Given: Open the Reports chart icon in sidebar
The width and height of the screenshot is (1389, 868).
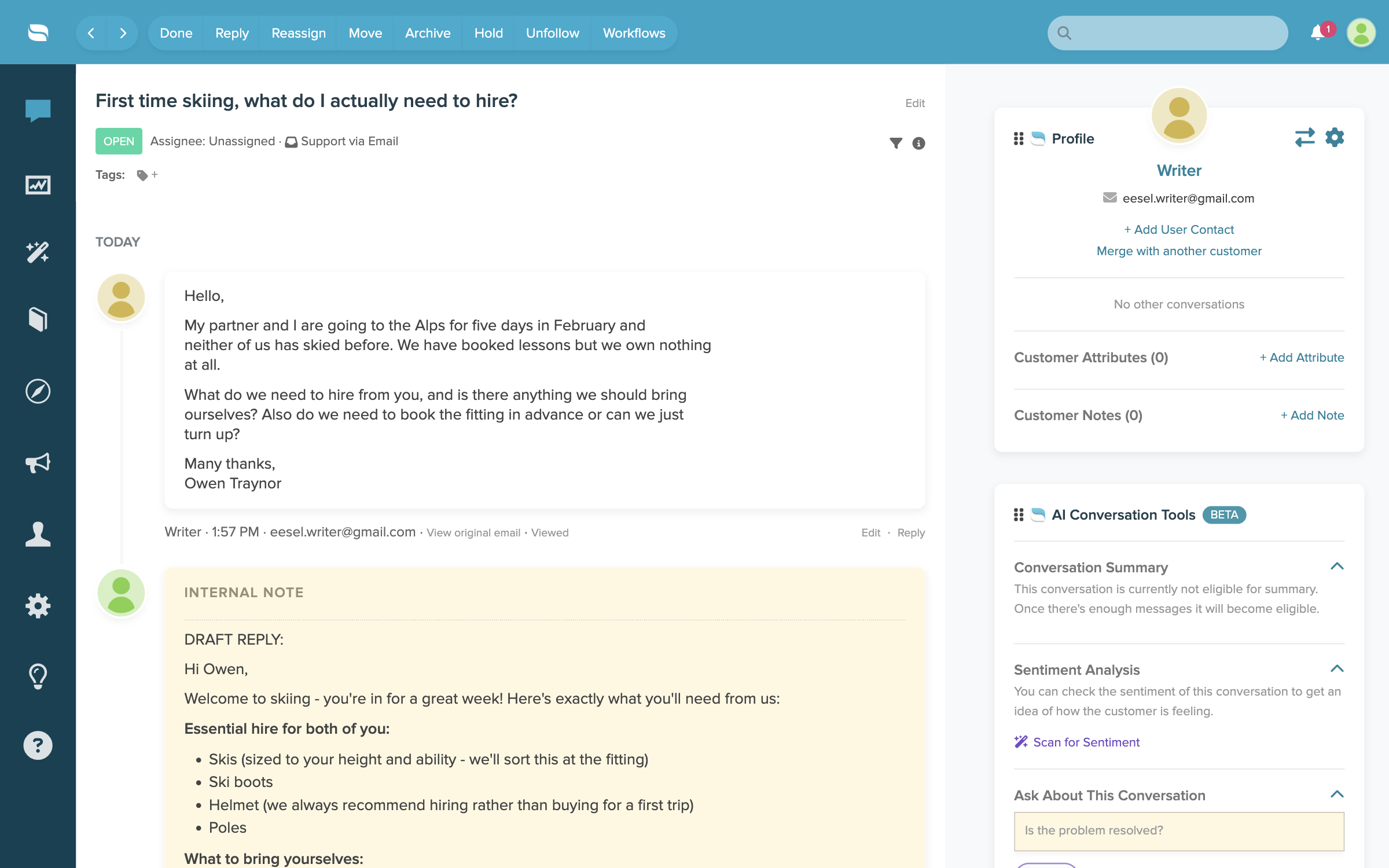Looking at the screenshot, I should 38,185.
